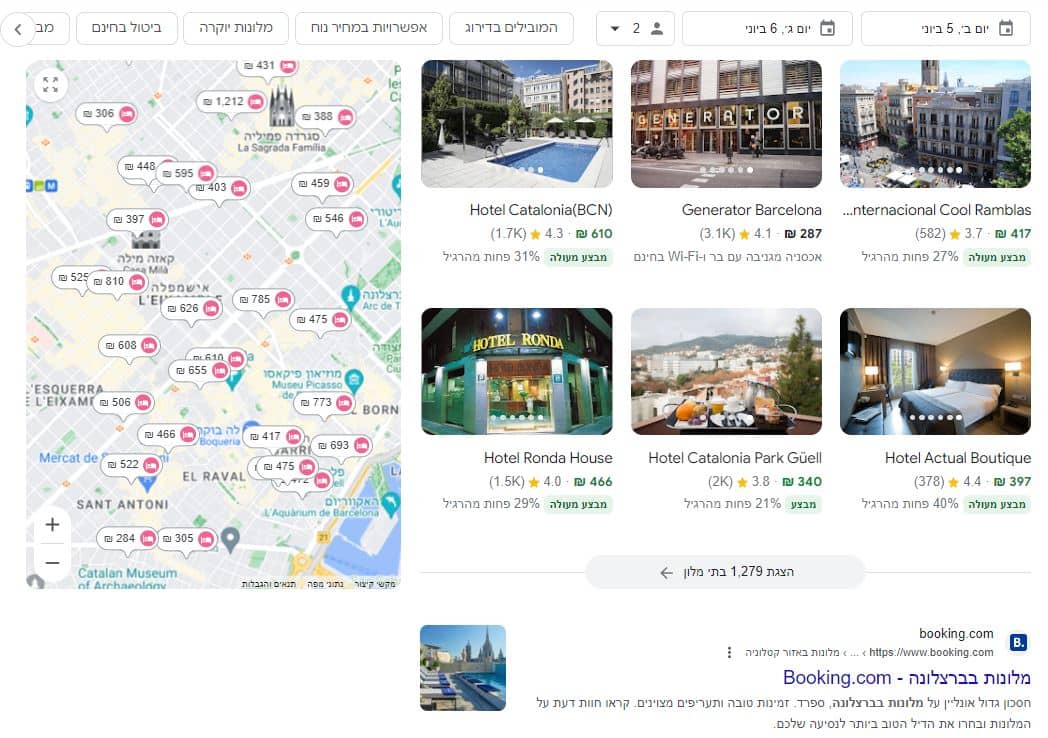The width and height of the screenshot is (1048, 738).
Task: Click the ₪610 price of Hotel Catalonia(BCN)
Action: [x=594, y=234]
